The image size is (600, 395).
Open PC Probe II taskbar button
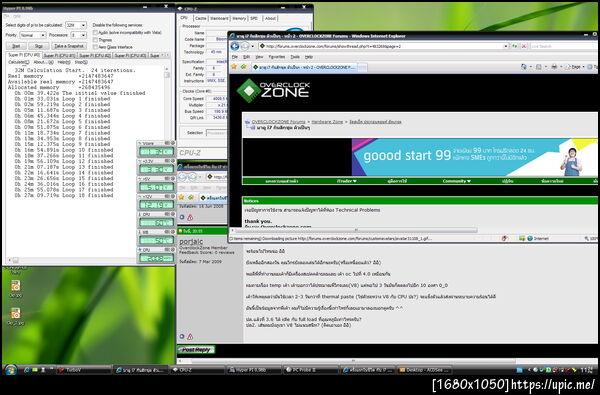point(311,370)
